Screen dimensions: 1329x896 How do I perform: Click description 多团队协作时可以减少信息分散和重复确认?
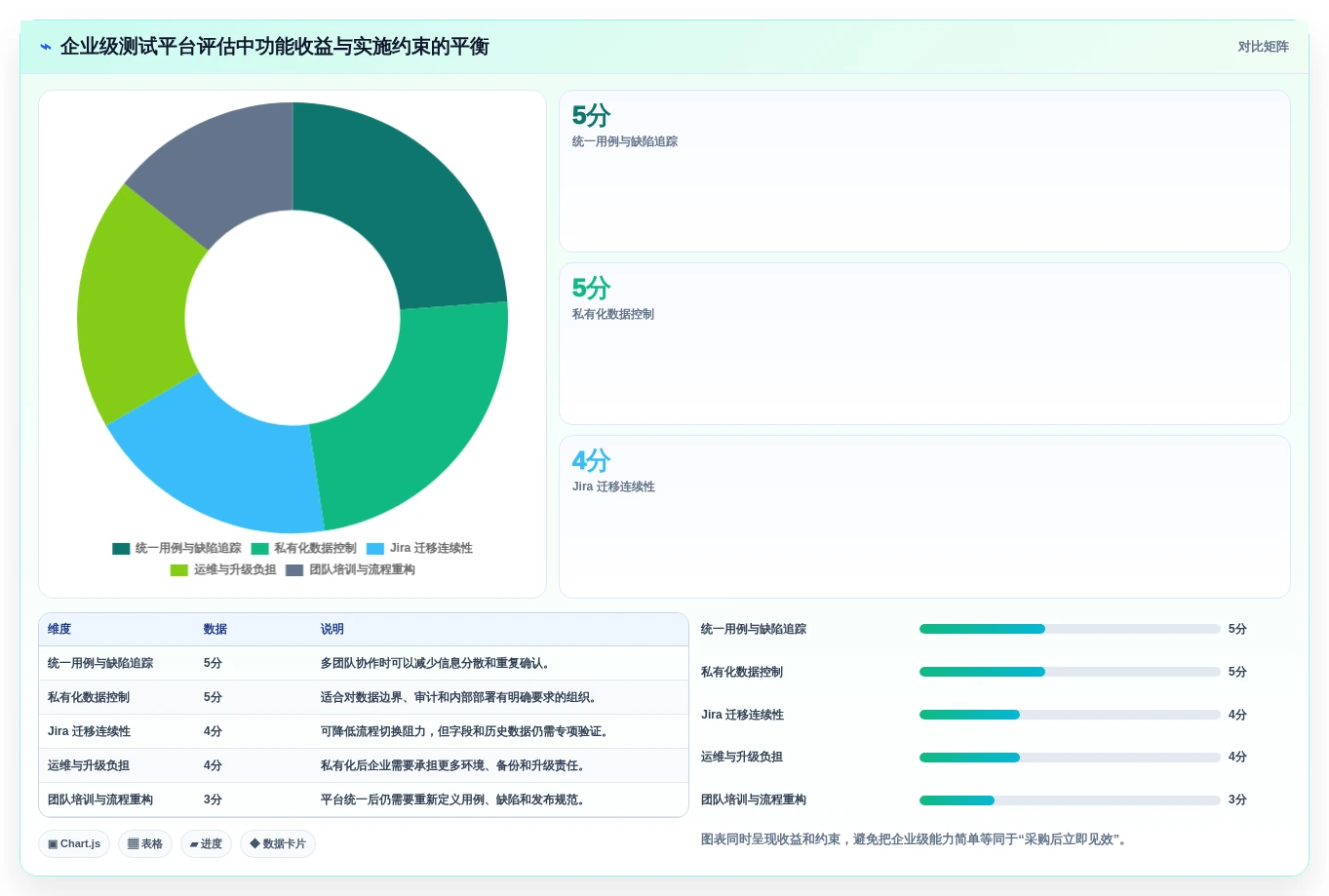coord(438,664)
